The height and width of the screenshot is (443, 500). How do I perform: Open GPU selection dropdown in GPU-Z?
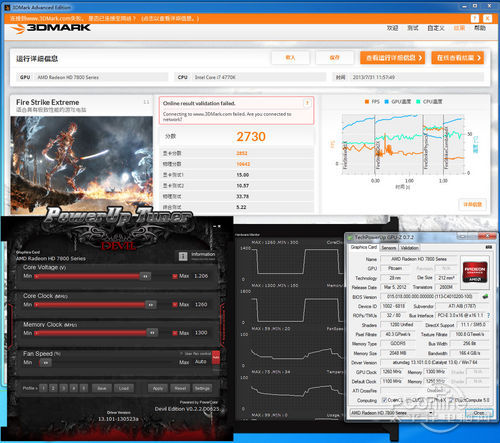tap(391, 413)
